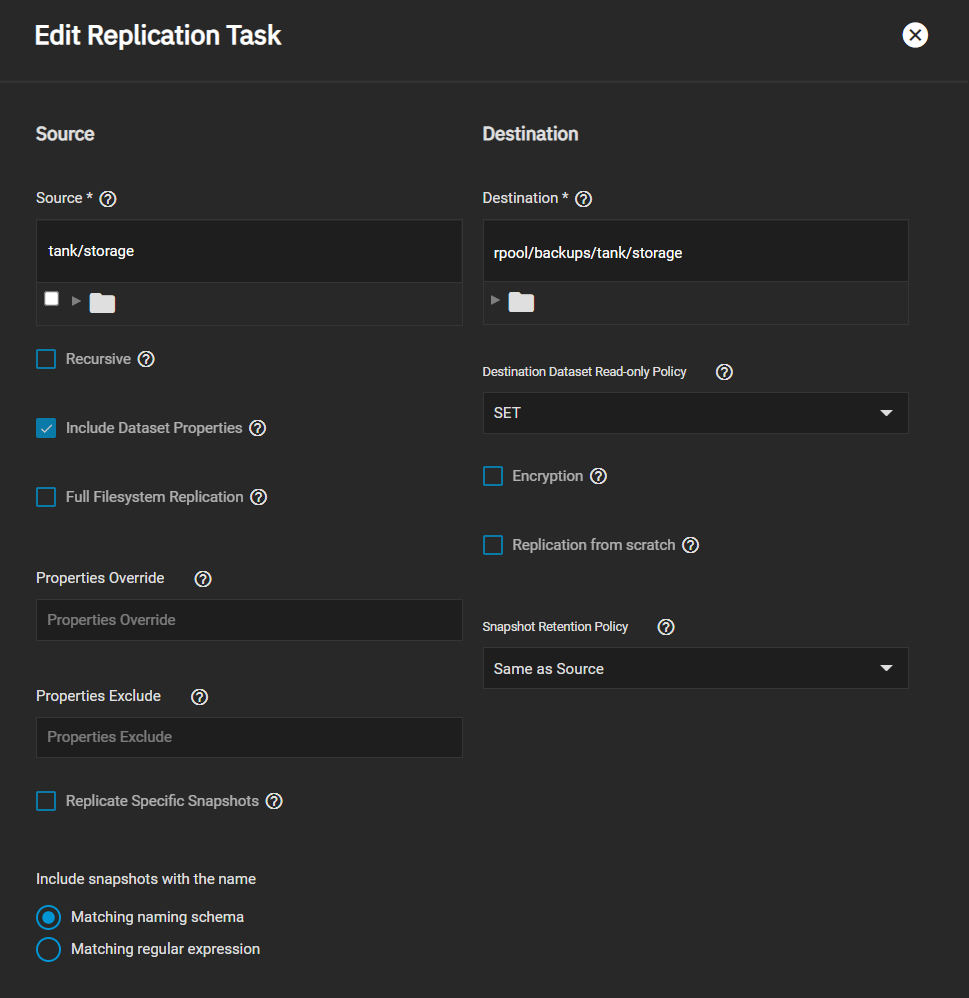Screen dimensions: 969x998
Task: Close the Edit Replication Task panel
Action: pyautogui.click(x=914, y=35)
